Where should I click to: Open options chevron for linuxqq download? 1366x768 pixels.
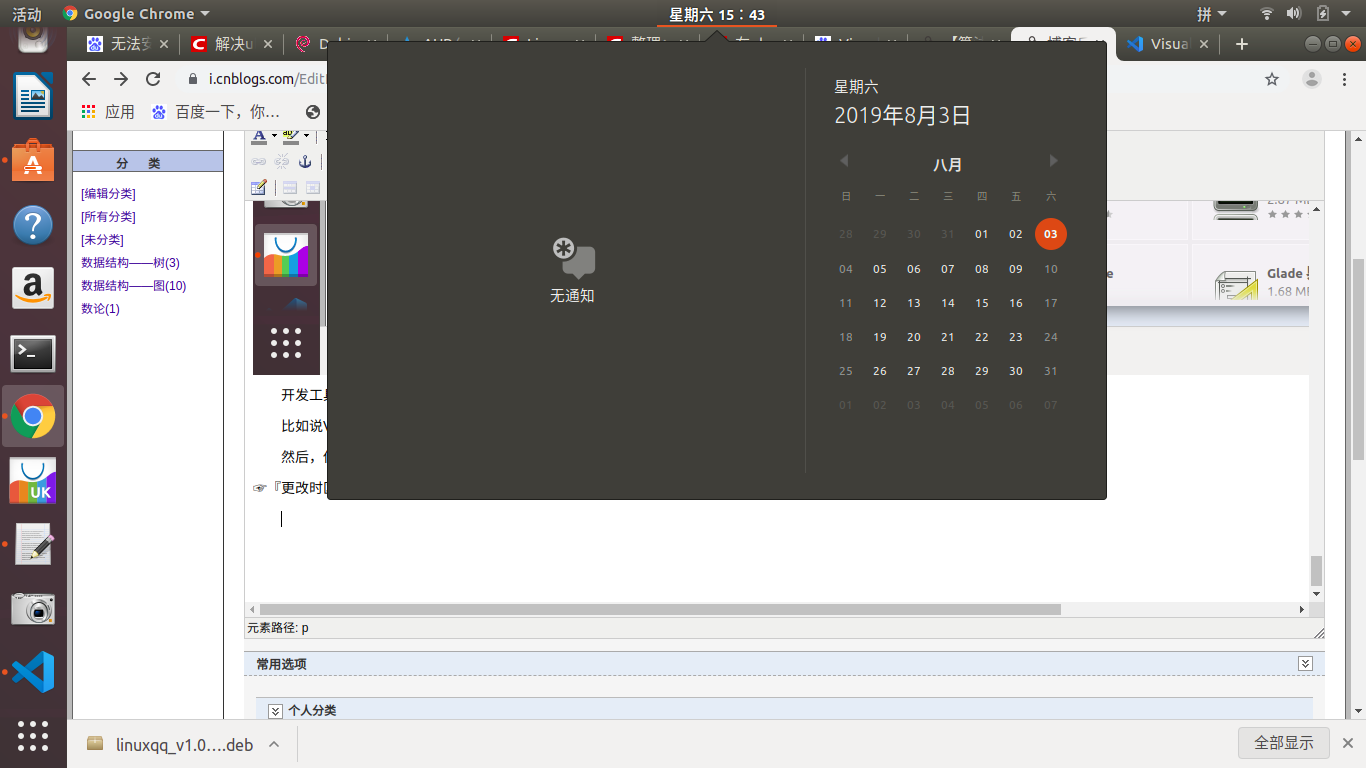(274, 744)
